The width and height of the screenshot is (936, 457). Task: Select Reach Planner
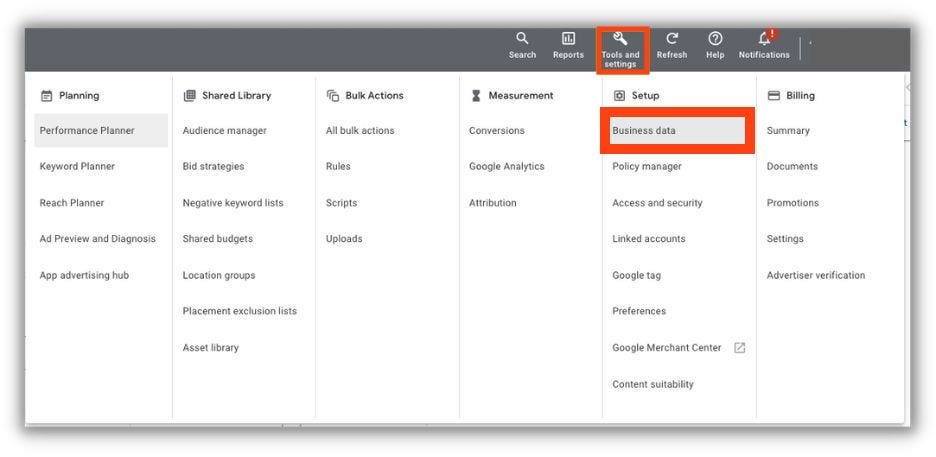tap(72, 203)
